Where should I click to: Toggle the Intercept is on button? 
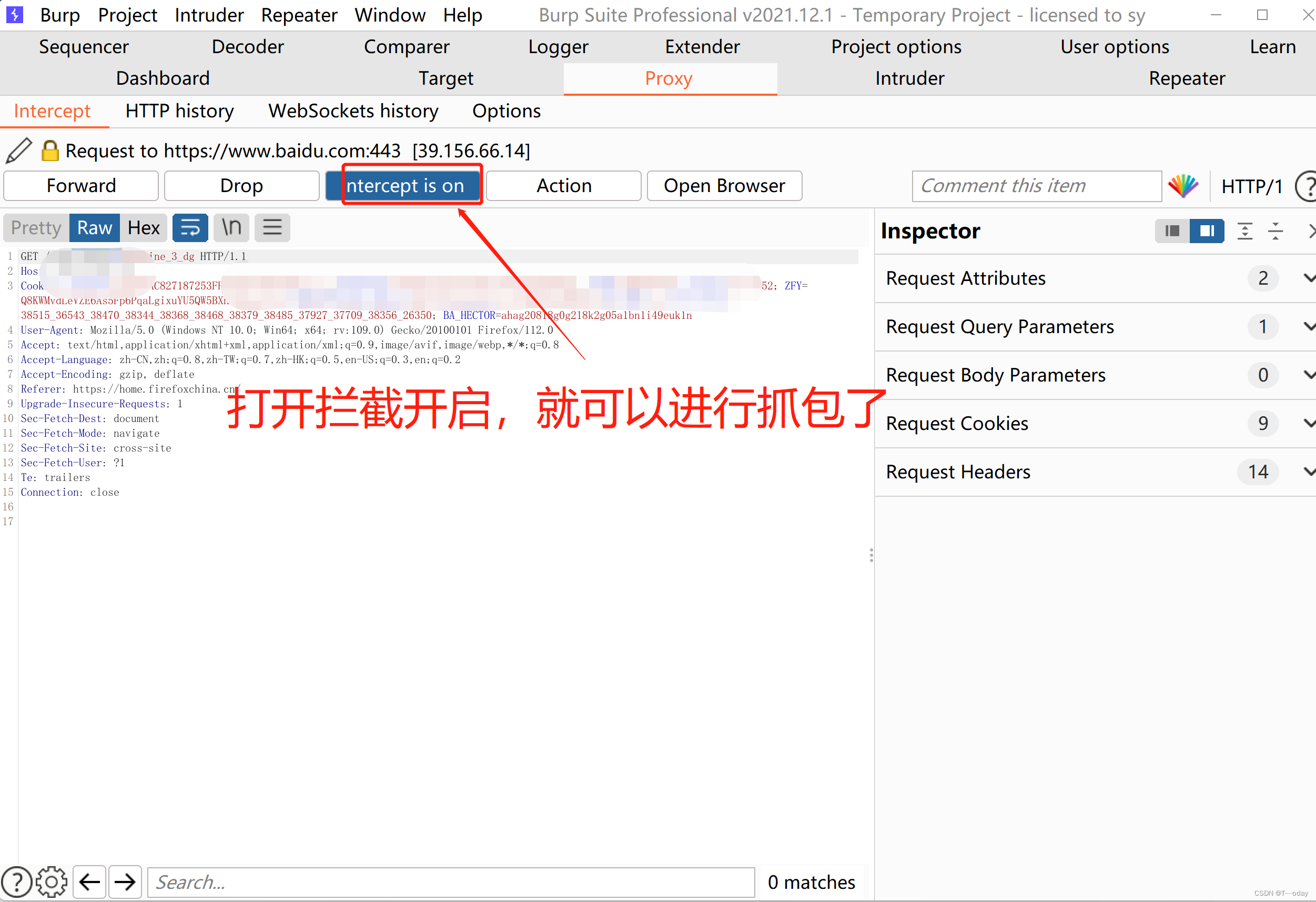[x=404, y=186]
